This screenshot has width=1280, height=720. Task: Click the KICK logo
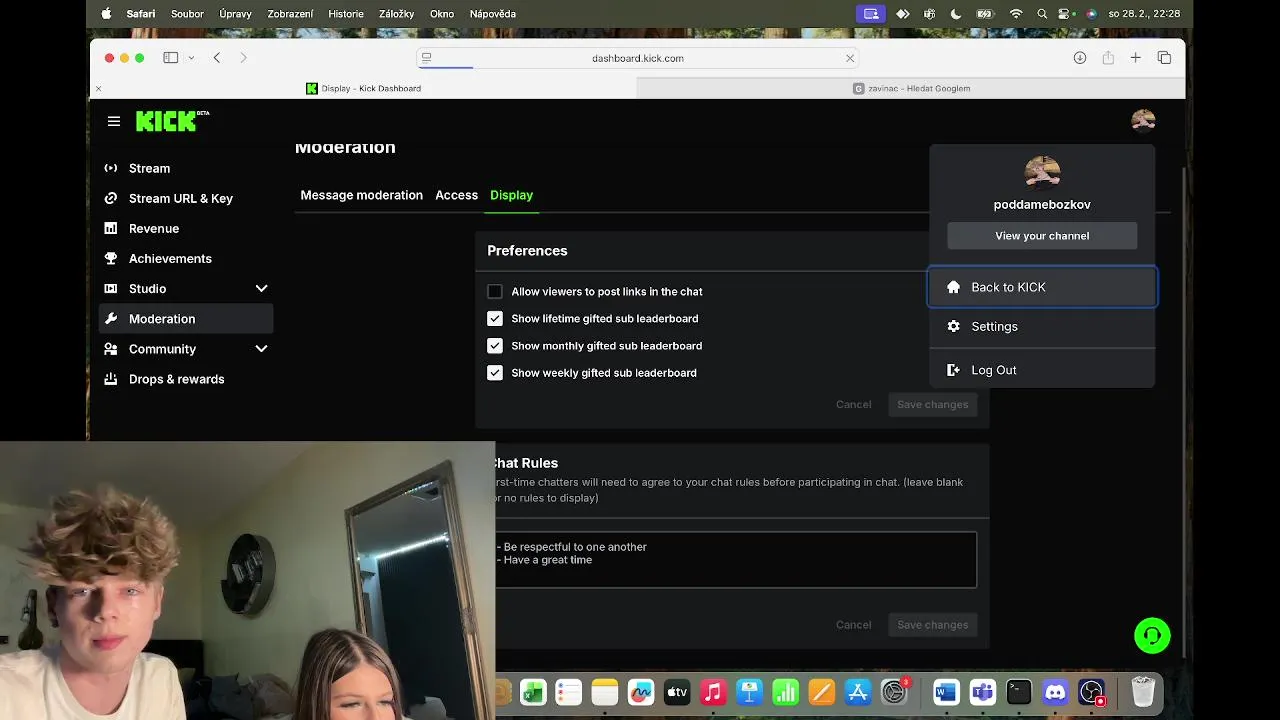point(172,121)
